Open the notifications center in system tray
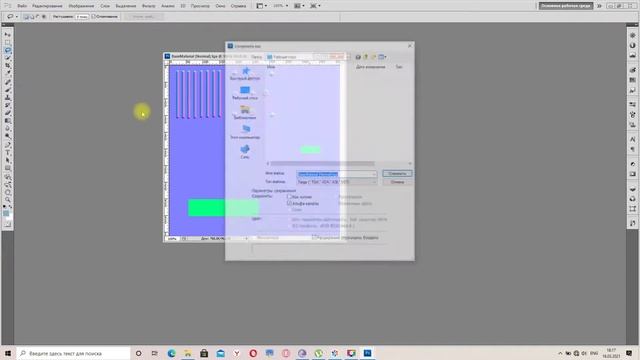The image size is (640, 360). [x=629, y=353]
